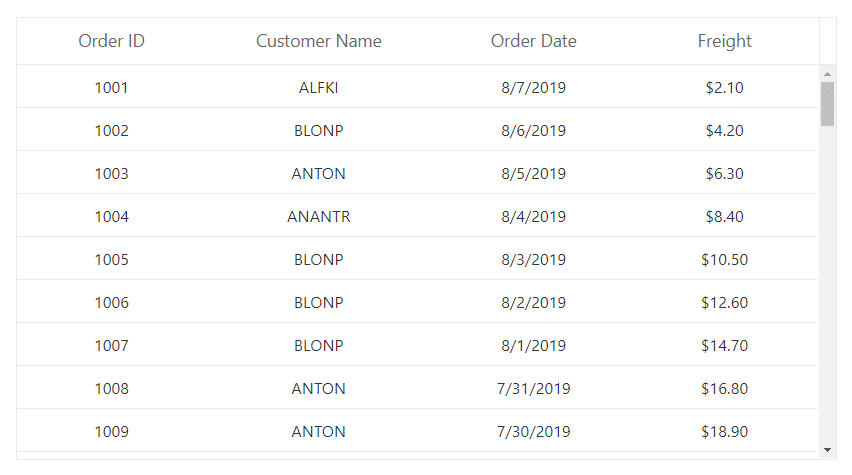Select the ALFKI customer cell

[319, 87]
